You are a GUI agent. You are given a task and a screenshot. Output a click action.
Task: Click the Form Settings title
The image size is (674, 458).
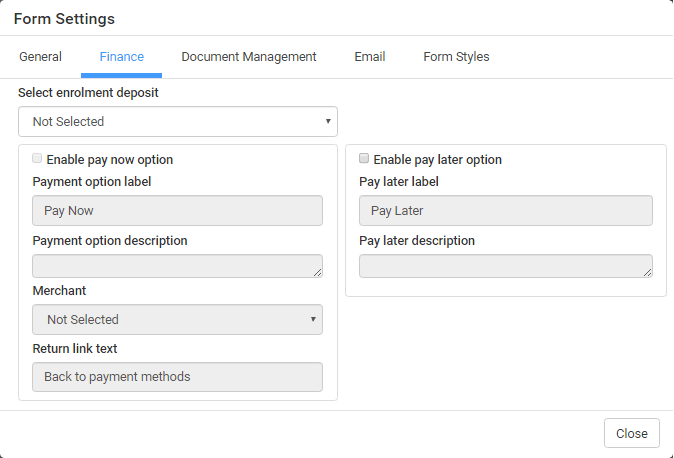64,19
